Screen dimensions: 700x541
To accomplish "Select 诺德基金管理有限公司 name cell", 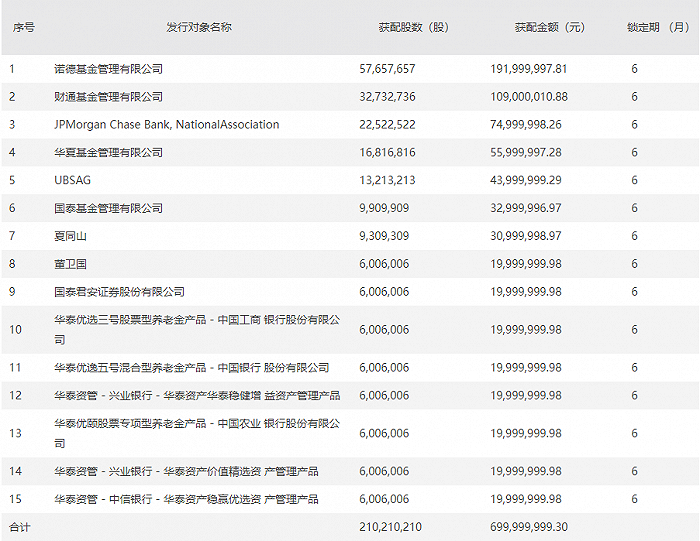I will point(108,69).
